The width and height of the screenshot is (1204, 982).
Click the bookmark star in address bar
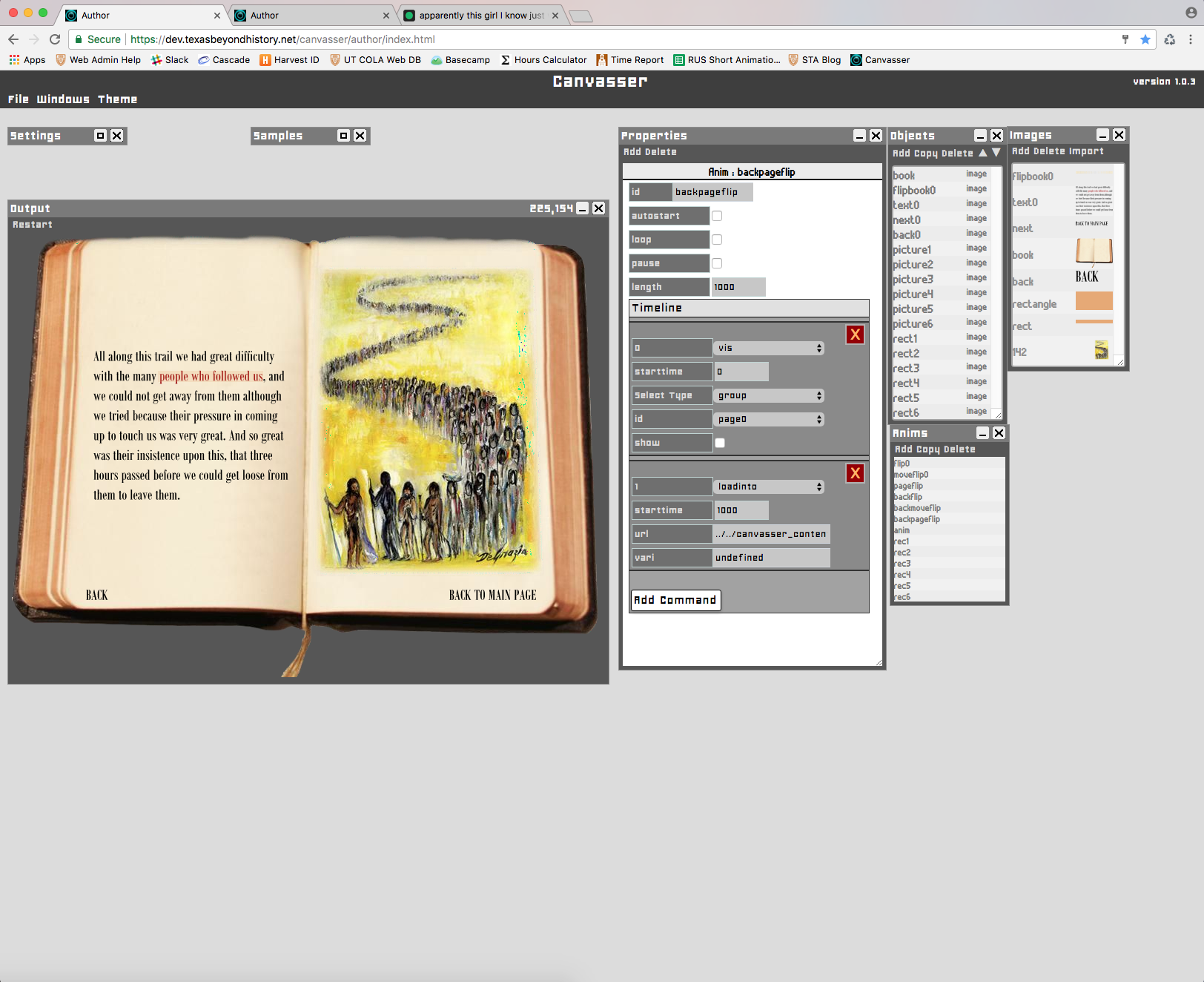coord(1145,39)
